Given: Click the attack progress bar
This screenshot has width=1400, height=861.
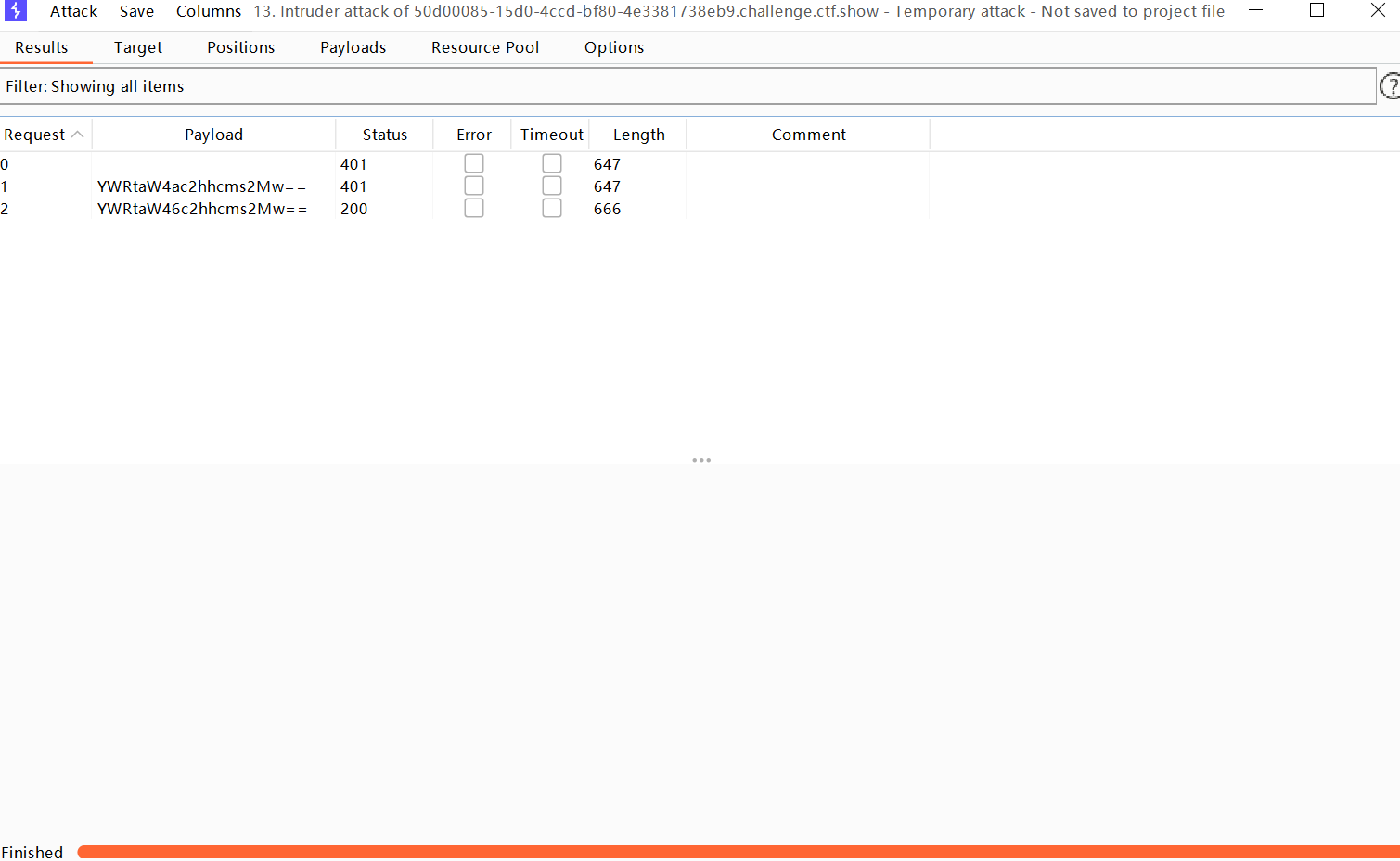Looking at the screenshot, I should click(x=739, y=852).
